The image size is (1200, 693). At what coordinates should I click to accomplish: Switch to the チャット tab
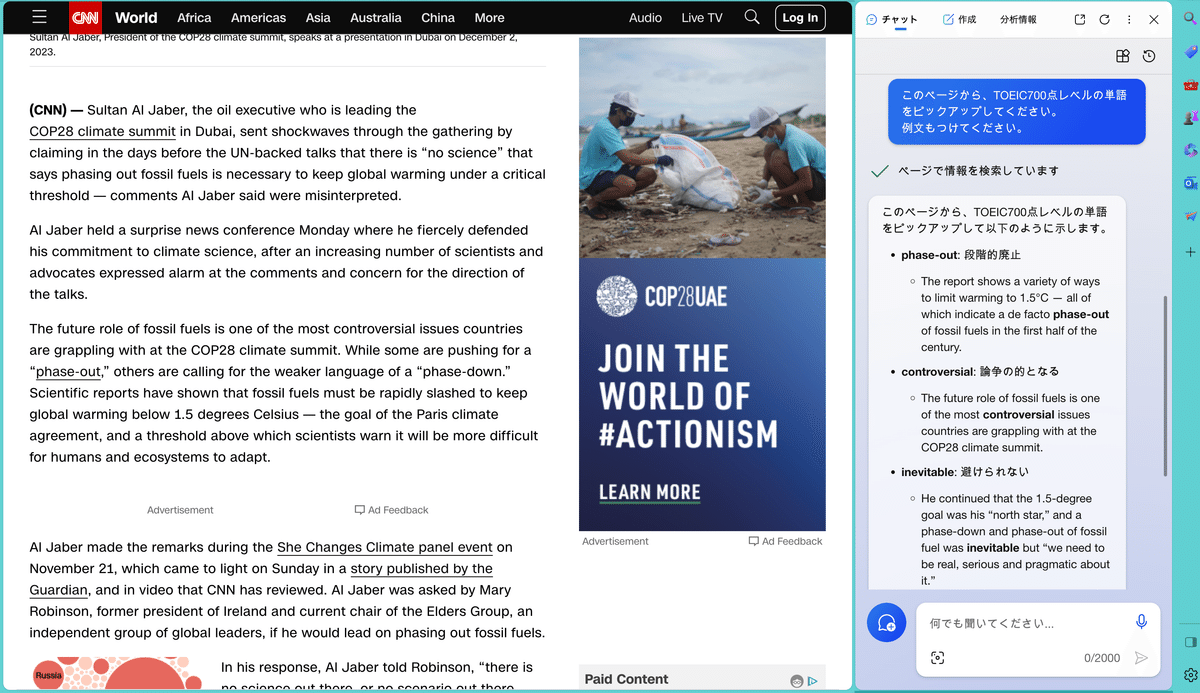(x=892, y=19)
